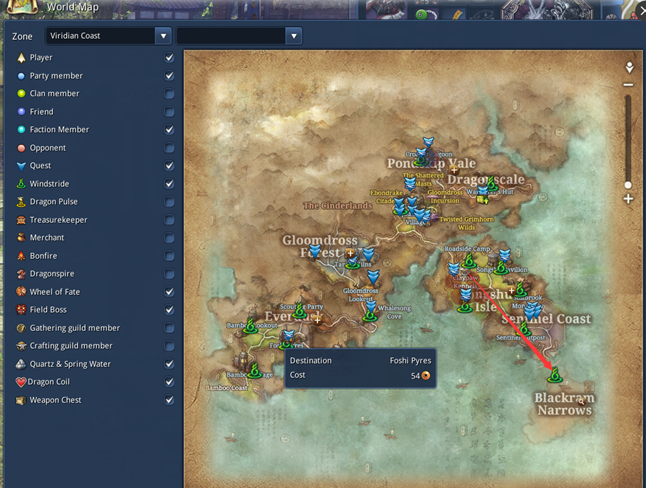Enable the Merchant checkbox
Screen dimensions: 646x488
click(169, 237)
